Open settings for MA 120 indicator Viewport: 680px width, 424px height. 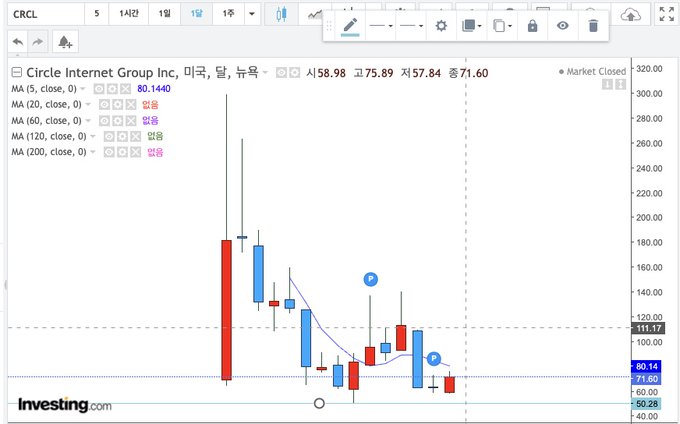tap(122, 137)
